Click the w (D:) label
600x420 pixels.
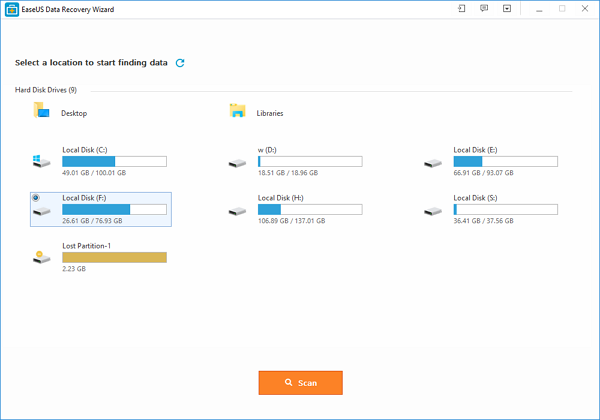point(267,150)
